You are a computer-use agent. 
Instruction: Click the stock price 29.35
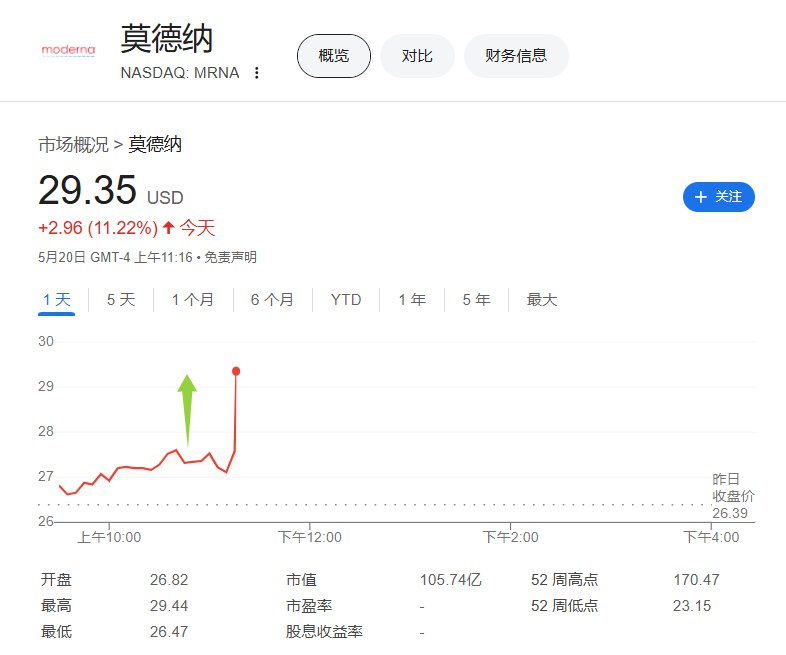point(88,190)
